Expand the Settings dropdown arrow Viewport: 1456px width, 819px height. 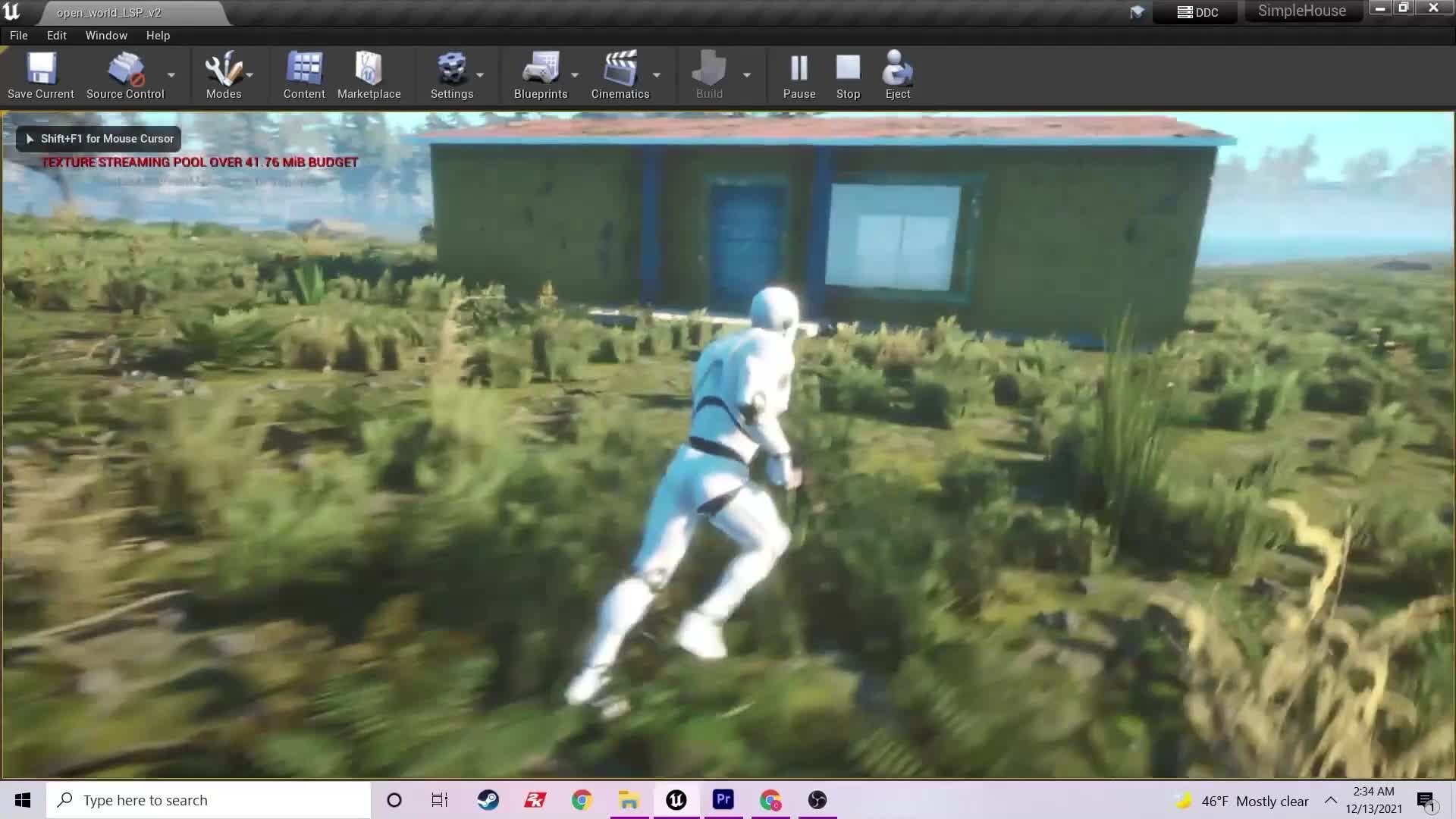click(x=480, y=75)
